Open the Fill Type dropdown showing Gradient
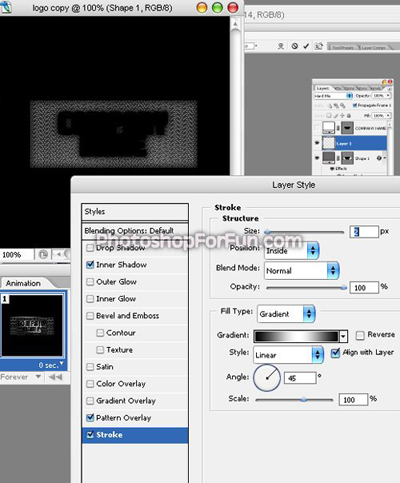 point(286,314)
